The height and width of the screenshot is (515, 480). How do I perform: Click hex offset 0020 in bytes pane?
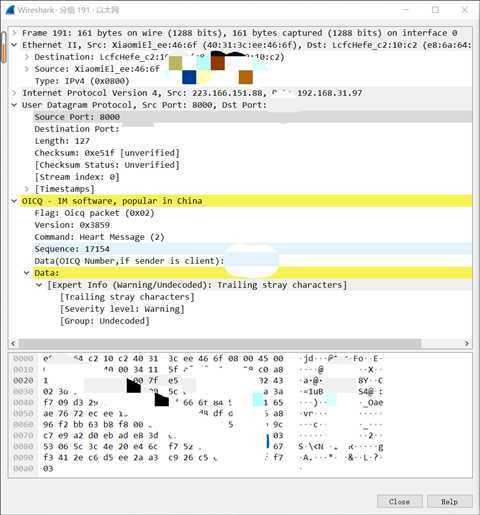[x=23, y=380]
